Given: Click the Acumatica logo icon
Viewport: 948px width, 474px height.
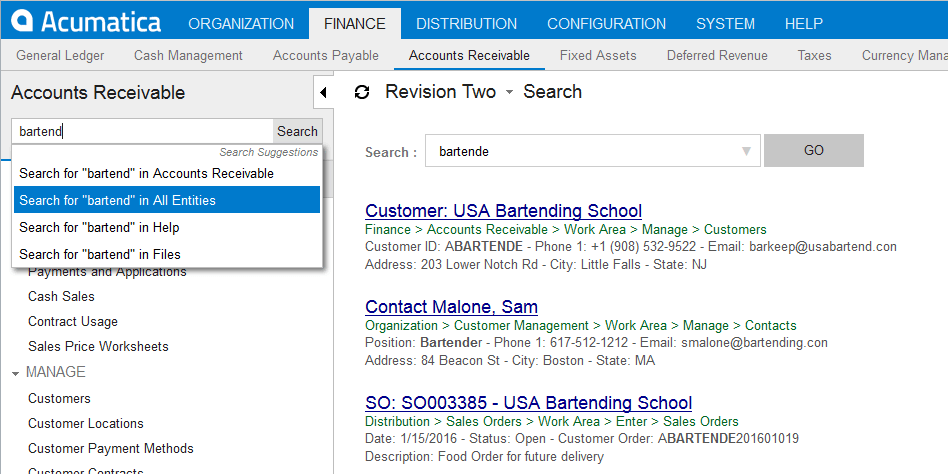Looking at the screenshot, I should [22, 21].
